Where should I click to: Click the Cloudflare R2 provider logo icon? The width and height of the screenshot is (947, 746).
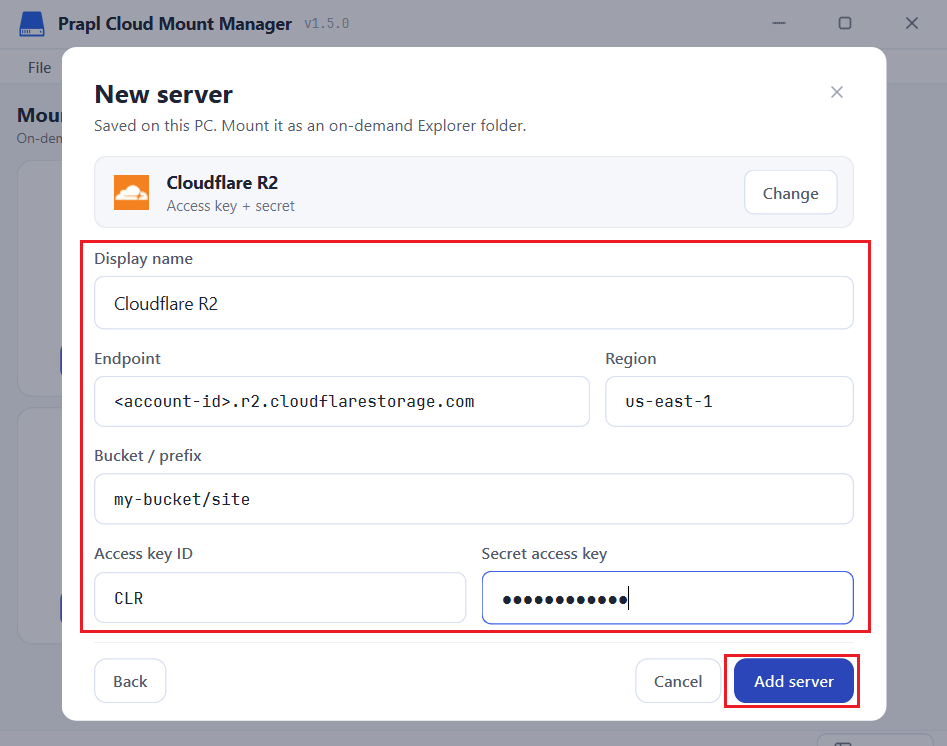coord(132,193)
